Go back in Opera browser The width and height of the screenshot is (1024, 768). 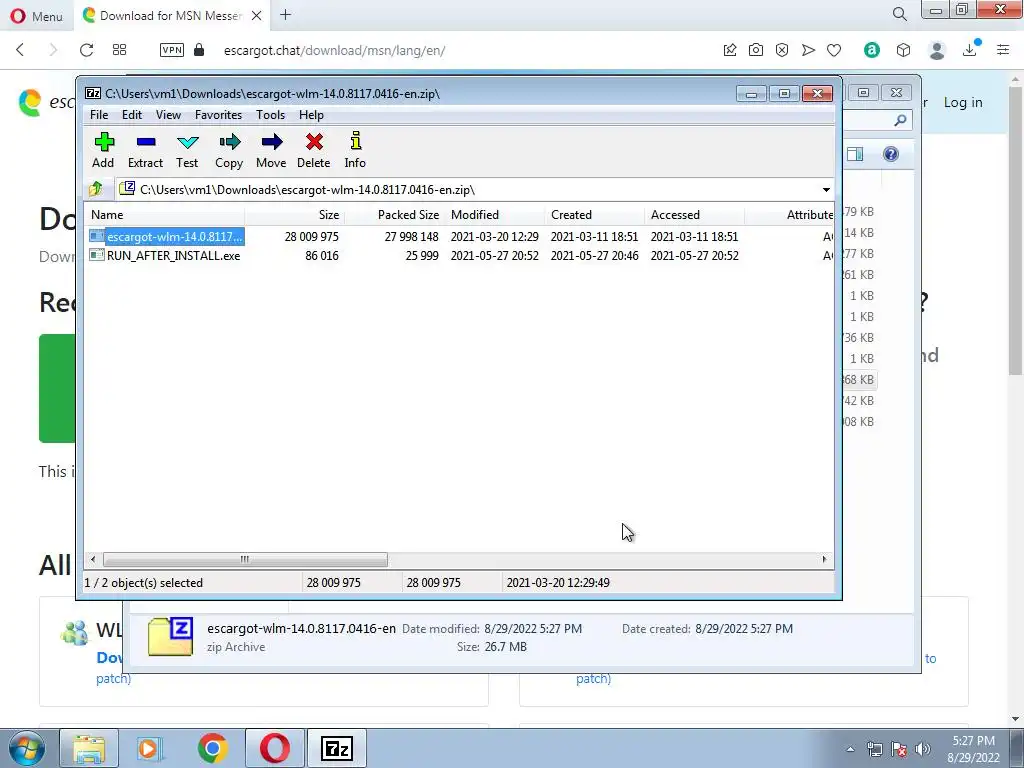(20, 50)
